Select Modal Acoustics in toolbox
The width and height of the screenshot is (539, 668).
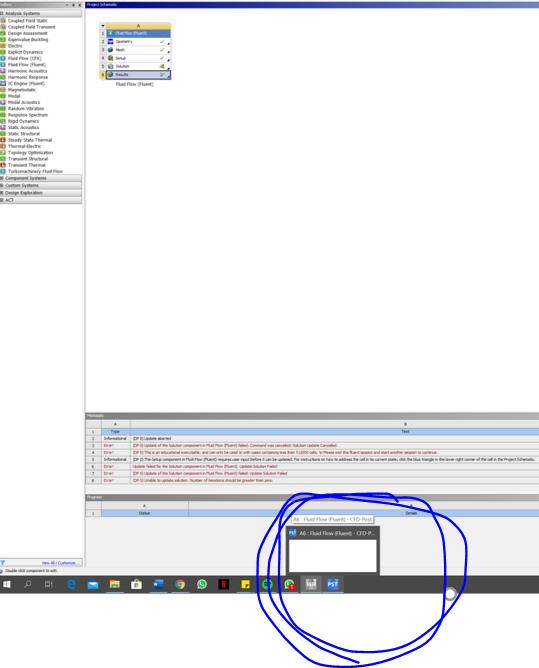[24, 102]
